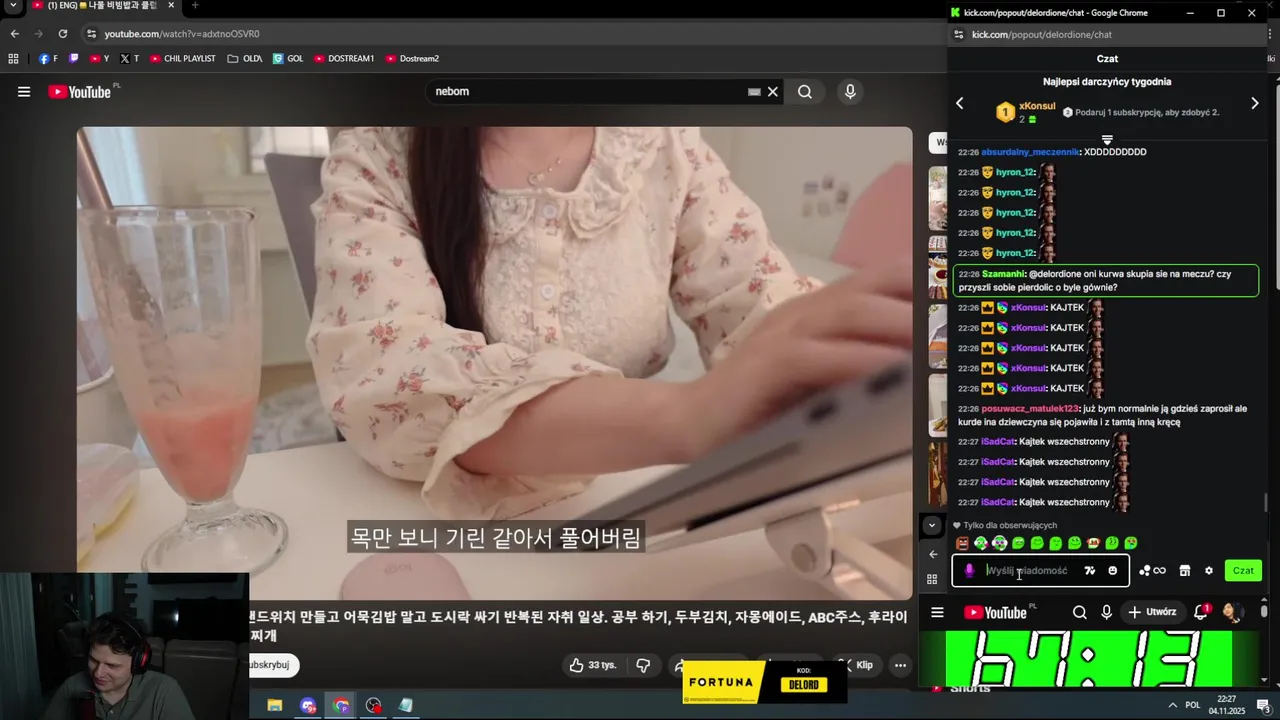Expand the small chevron dropdown beside chat

click(931, 525)
